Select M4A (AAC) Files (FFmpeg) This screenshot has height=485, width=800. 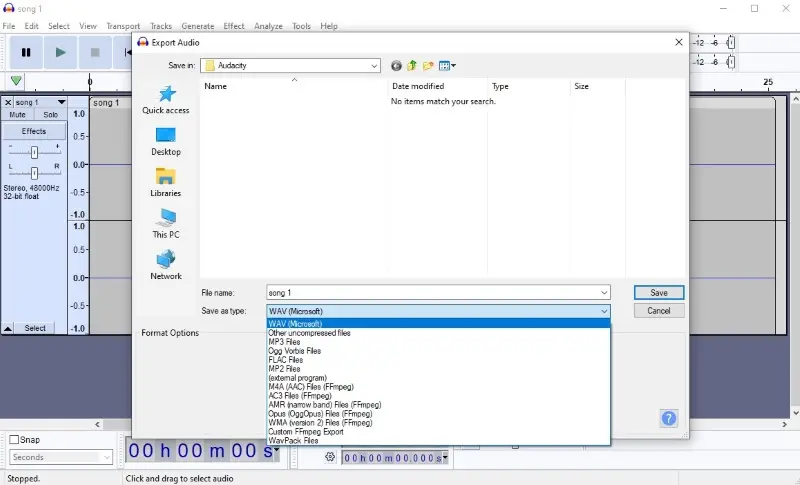[438, 387]
